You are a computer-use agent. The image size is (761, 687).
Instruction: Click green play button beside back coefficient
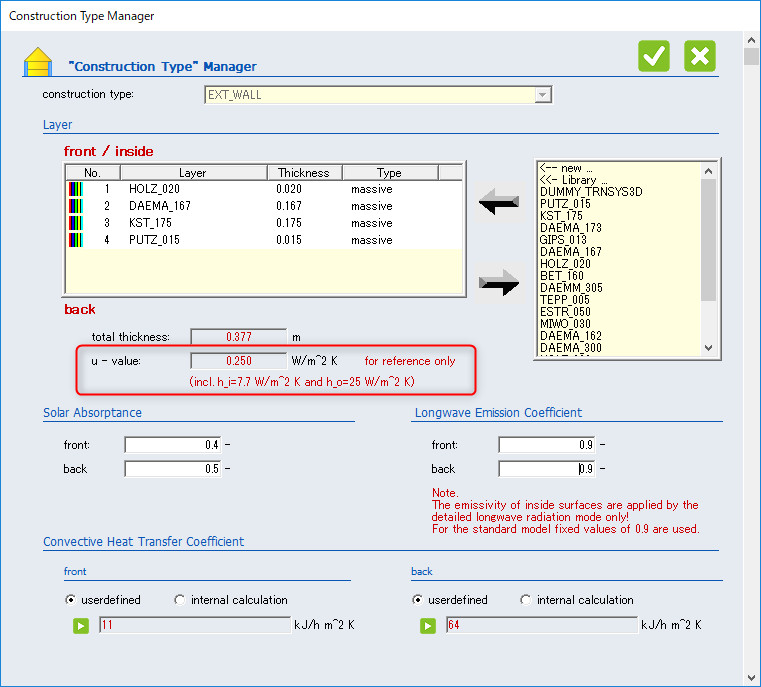click(428, 626)
